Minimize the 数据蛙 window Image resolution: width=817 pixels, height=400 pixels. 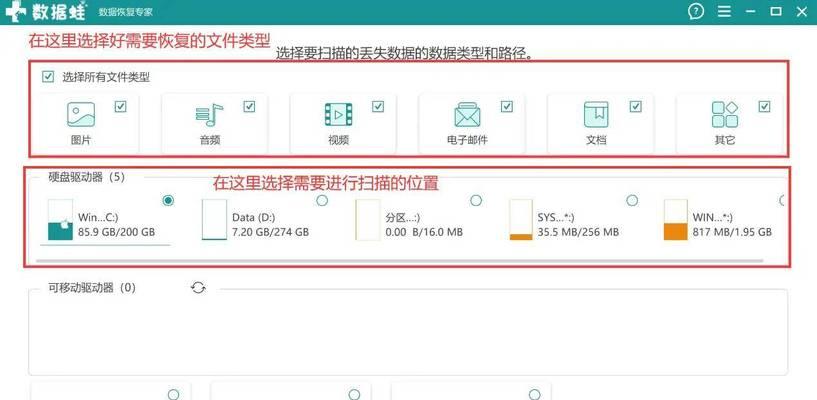click(x=750, y=11)
